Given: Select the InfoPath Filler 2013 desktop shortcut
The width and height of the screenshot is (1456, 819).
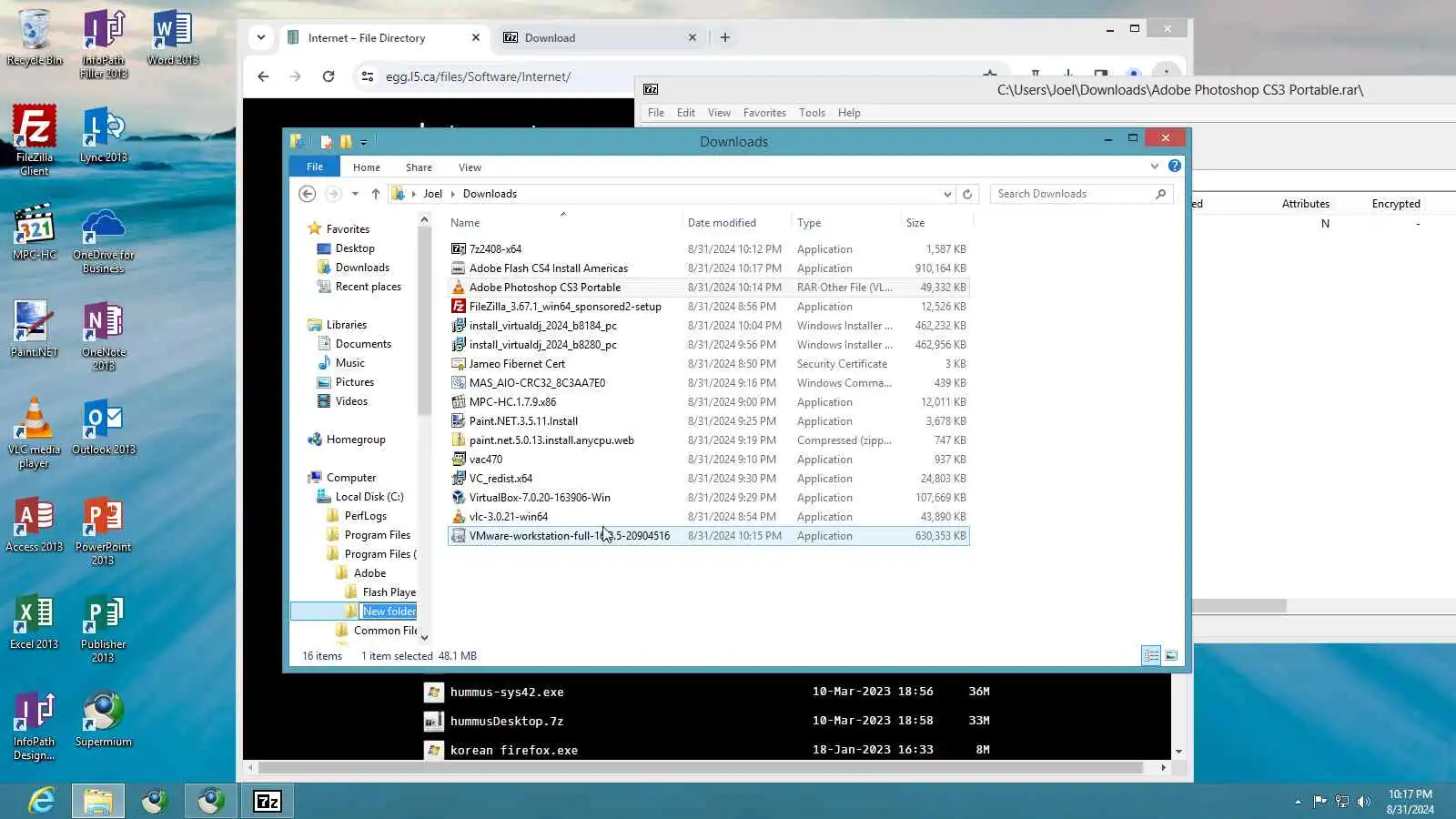Looking at the screenshot, I should pyautogui.click(x=104, y=44).
